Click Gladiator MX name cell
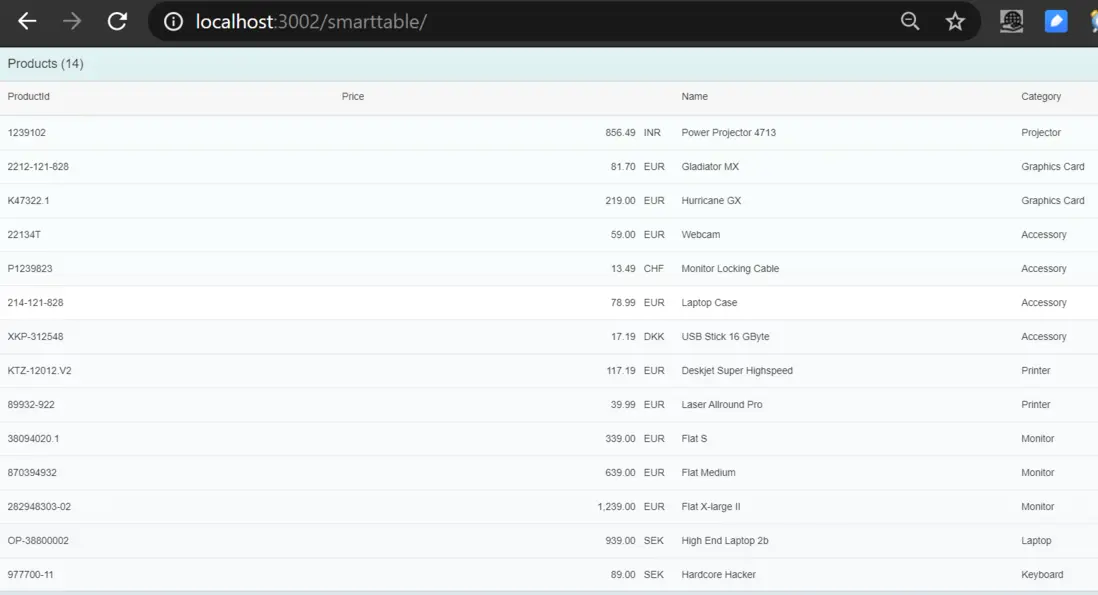This screenshot has width=1098, height=595. click(710, 167)
